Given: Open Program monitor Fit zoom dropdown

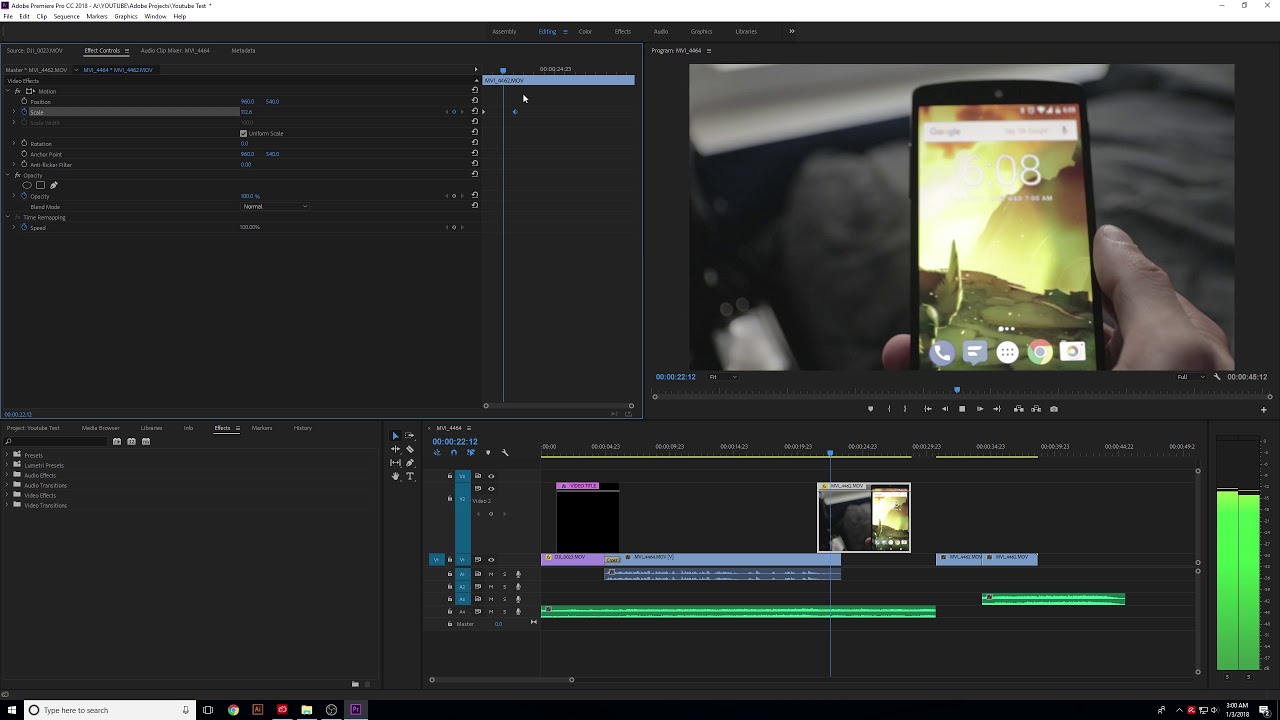Looking at the screenshot, I should (x=723, y=377).
